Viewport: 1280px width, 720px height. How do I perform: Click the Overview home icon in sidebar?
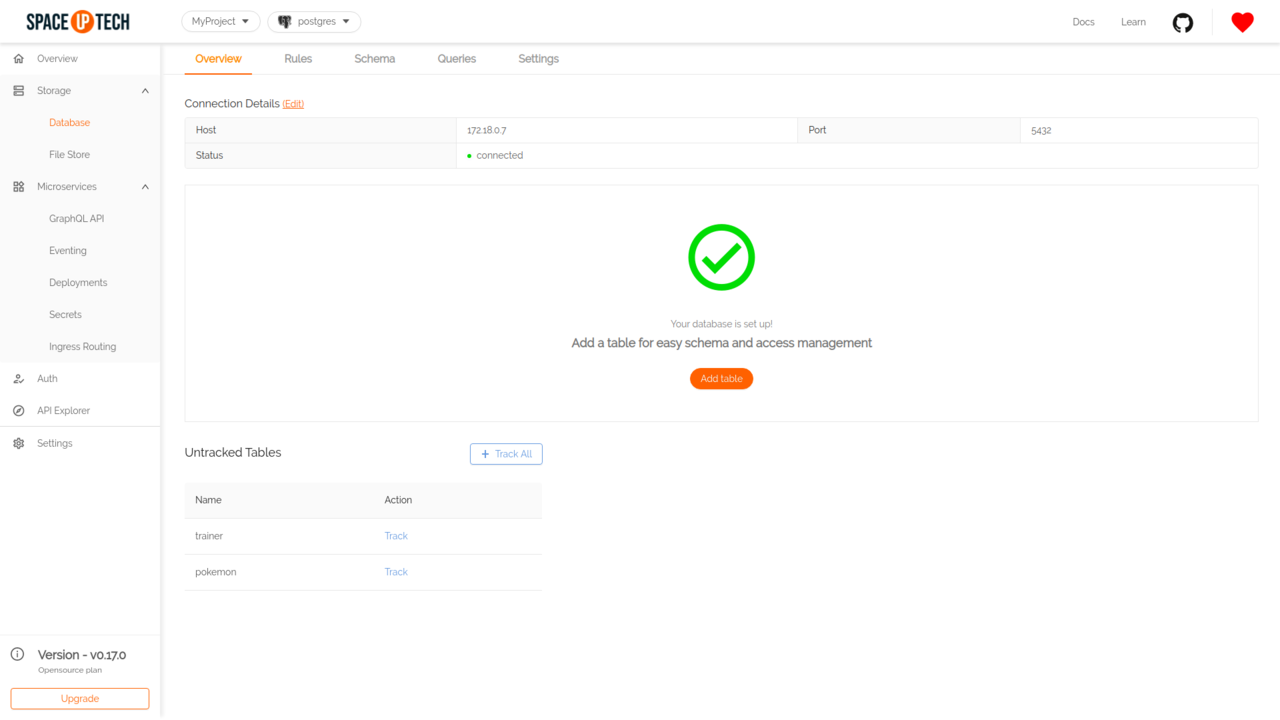18,59
